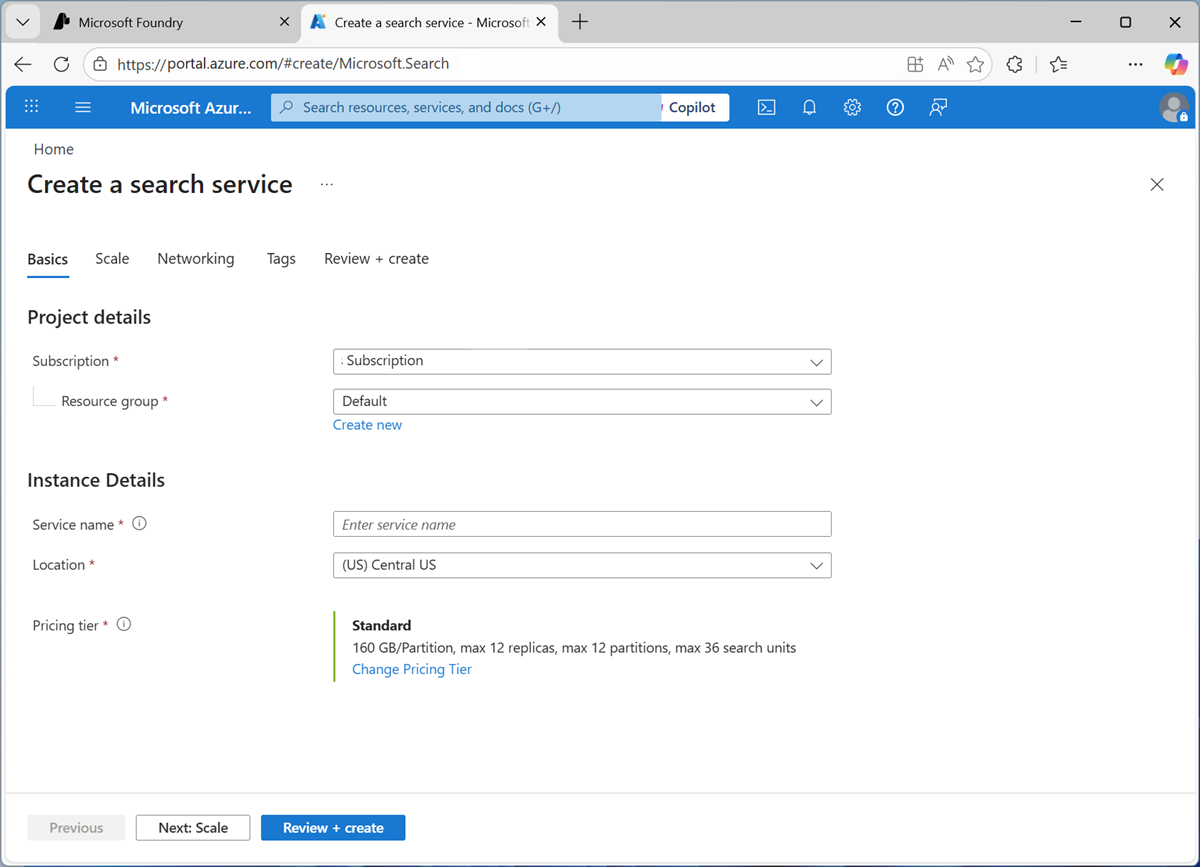View Azure portal notifications
The height and width of the screenshot is (867, 1200).
pos(809,107)
